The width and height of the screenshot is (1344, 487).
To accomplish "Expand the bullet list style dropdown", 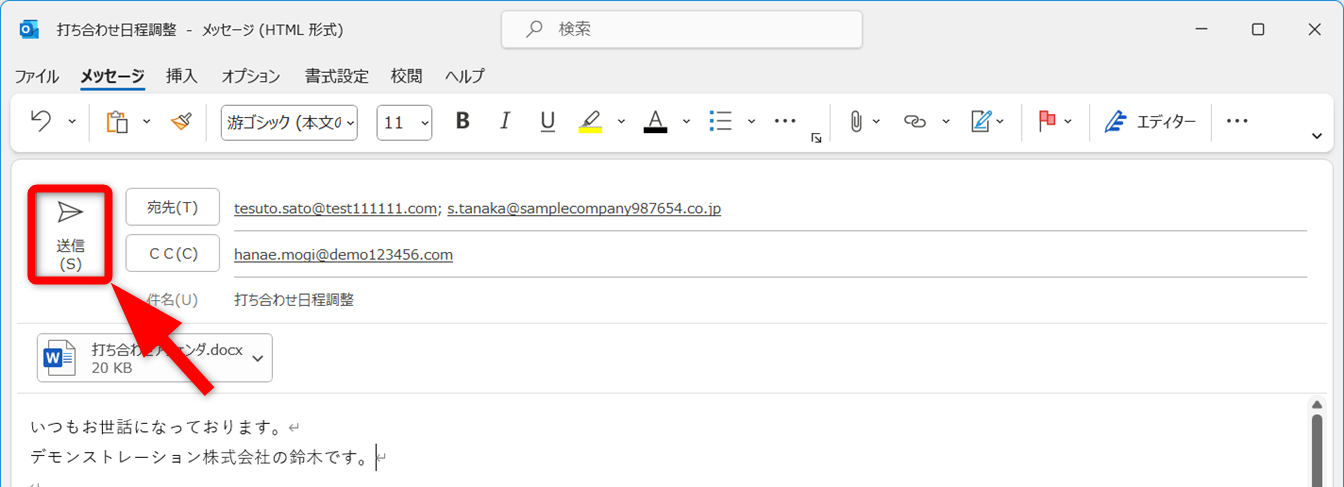I will pyautogui.click(x=751, y=122).
